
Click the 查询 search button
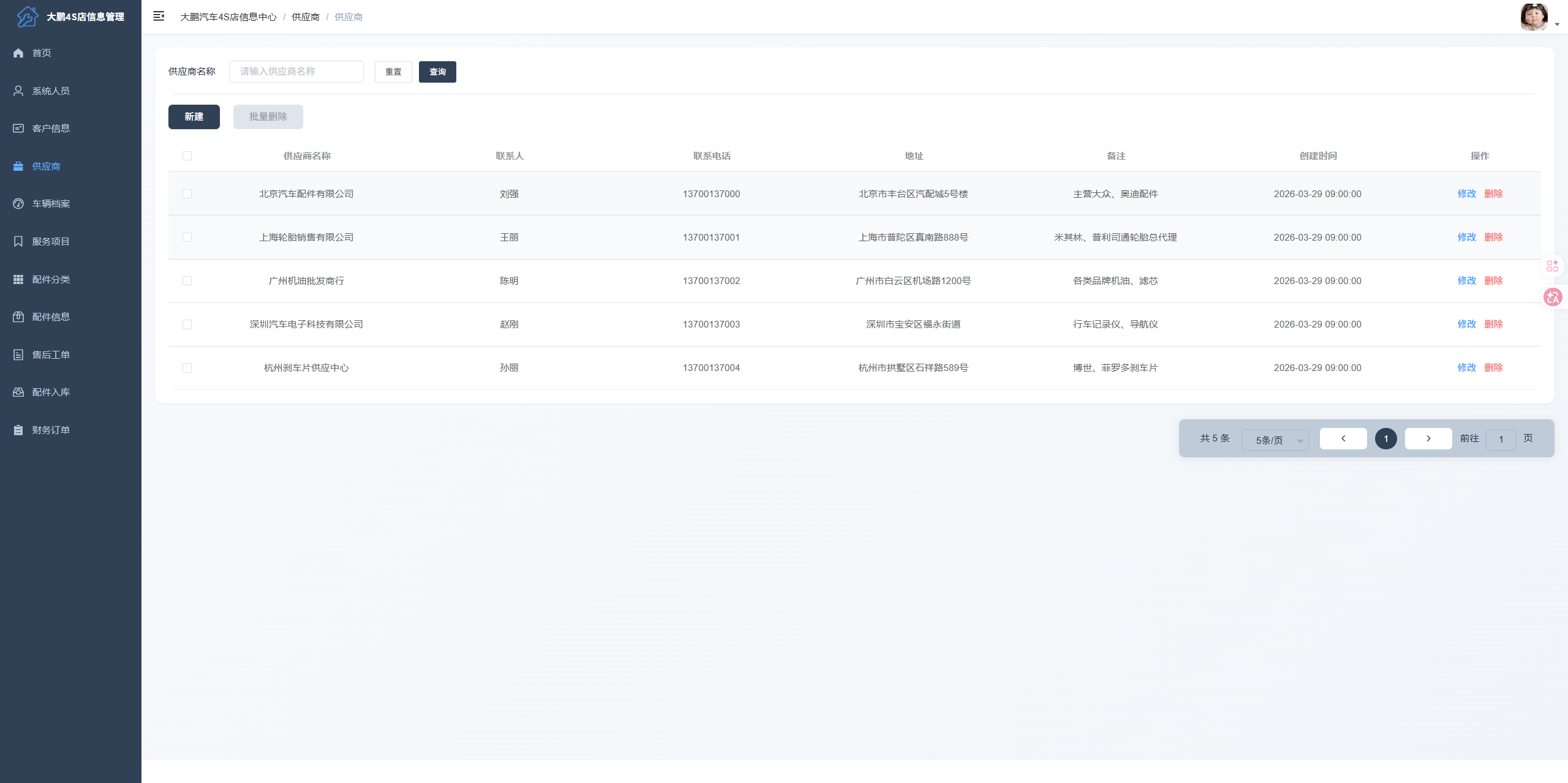click(437, 72)
